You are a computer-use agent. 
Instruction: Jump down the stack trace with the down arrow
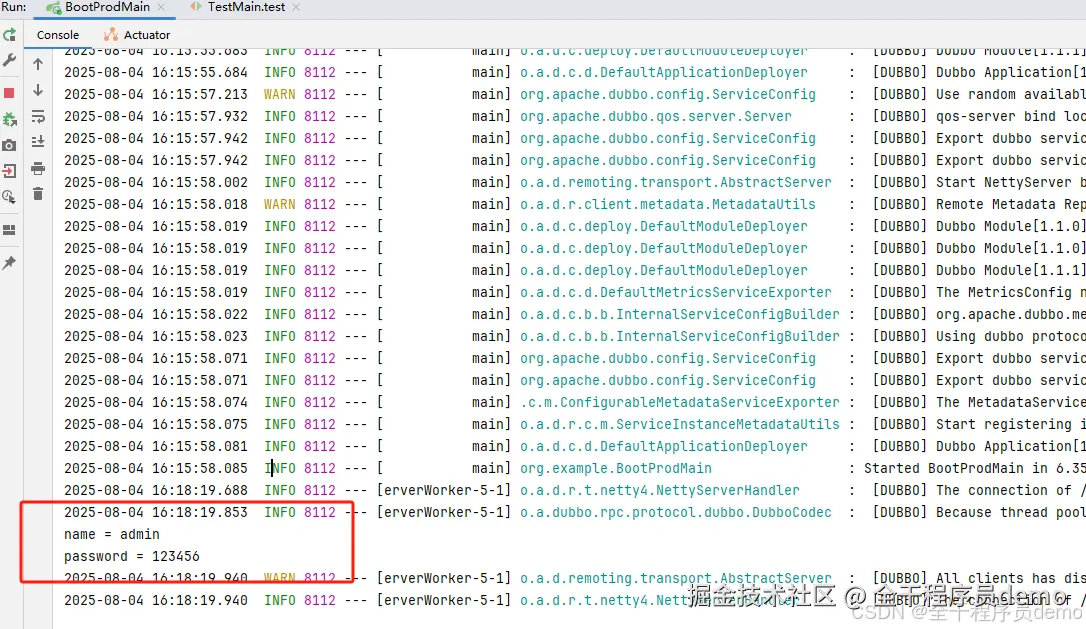pyautogui.click(x=38, y=90)
